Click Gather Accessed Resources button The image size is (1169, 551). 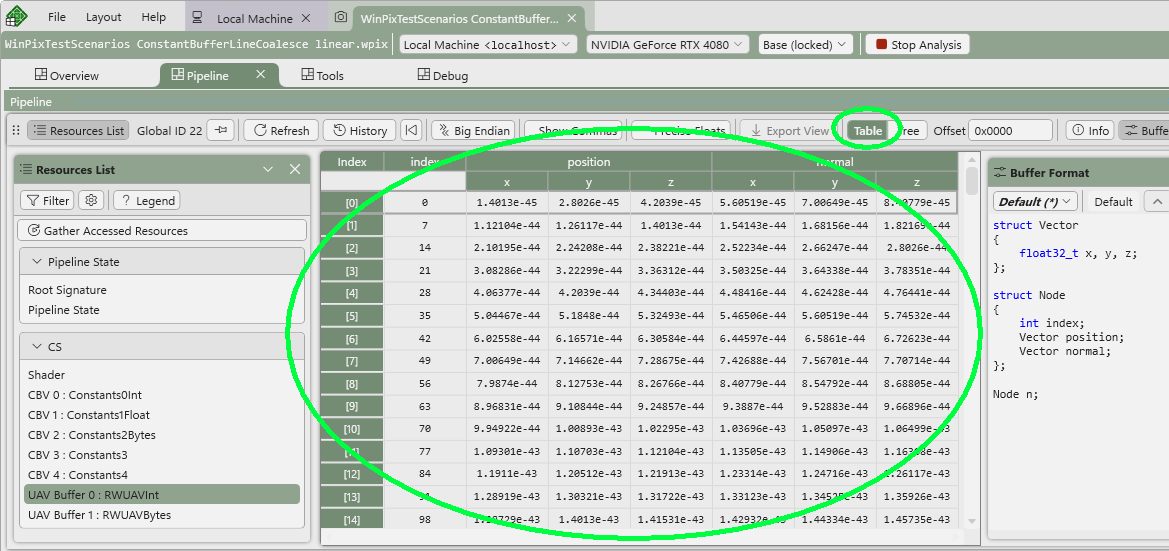[x=162, y=231]
